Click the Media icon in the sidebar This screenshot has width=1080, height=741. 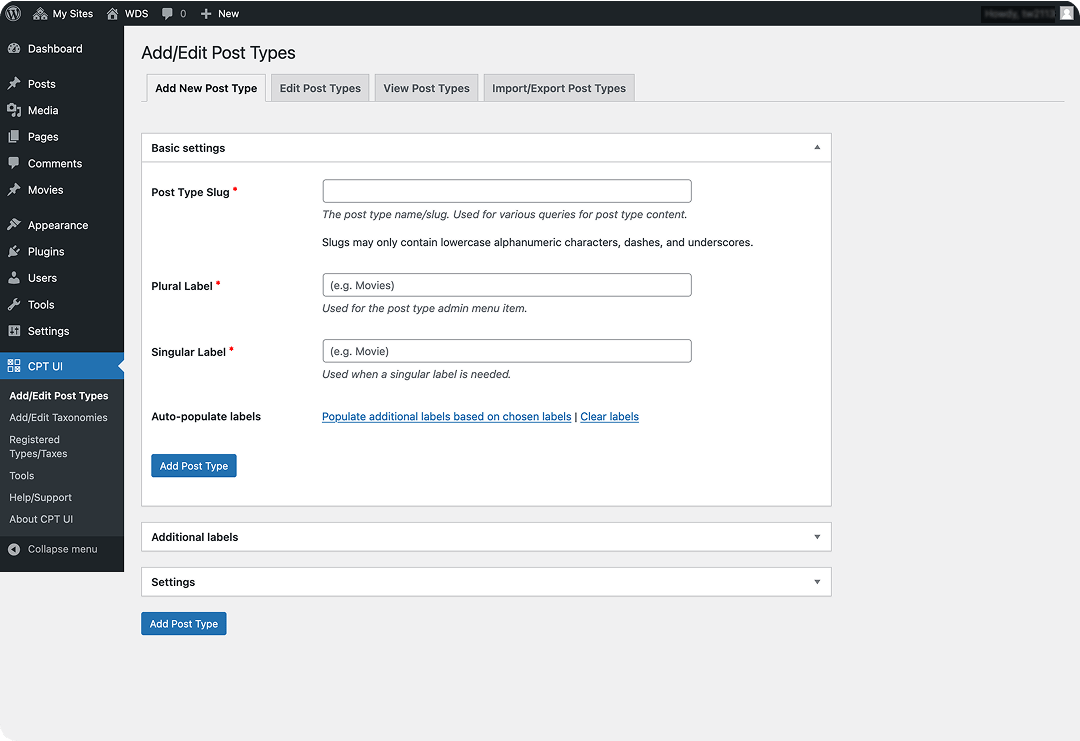[x=16, y=110]
